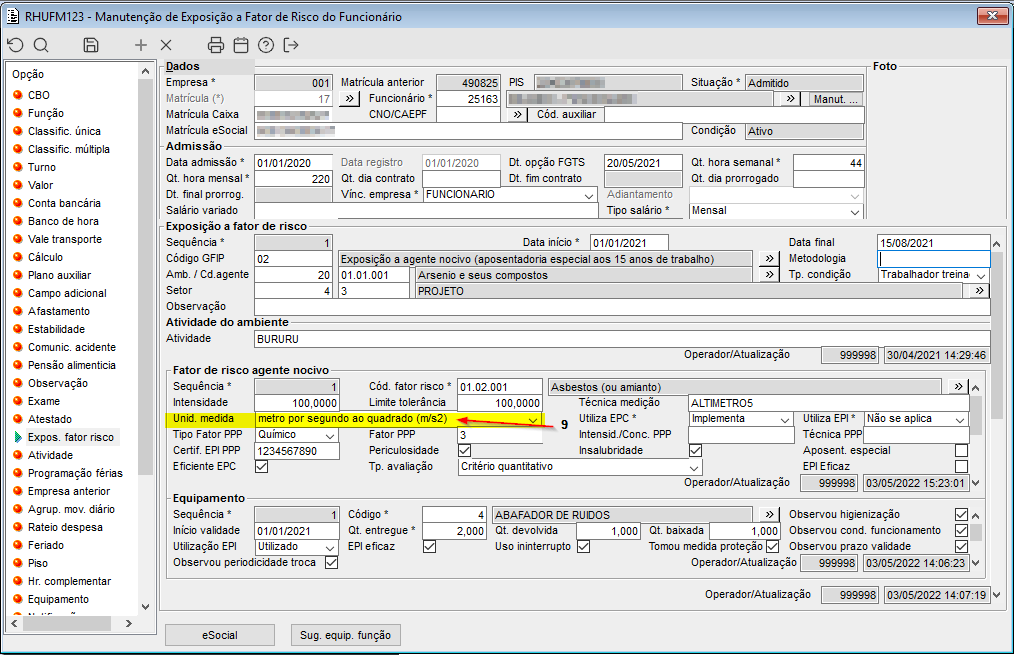The height and width of the screenshot is (655, 1014).
Task: Click the eSocial button
Action: (x=219, y=635)
